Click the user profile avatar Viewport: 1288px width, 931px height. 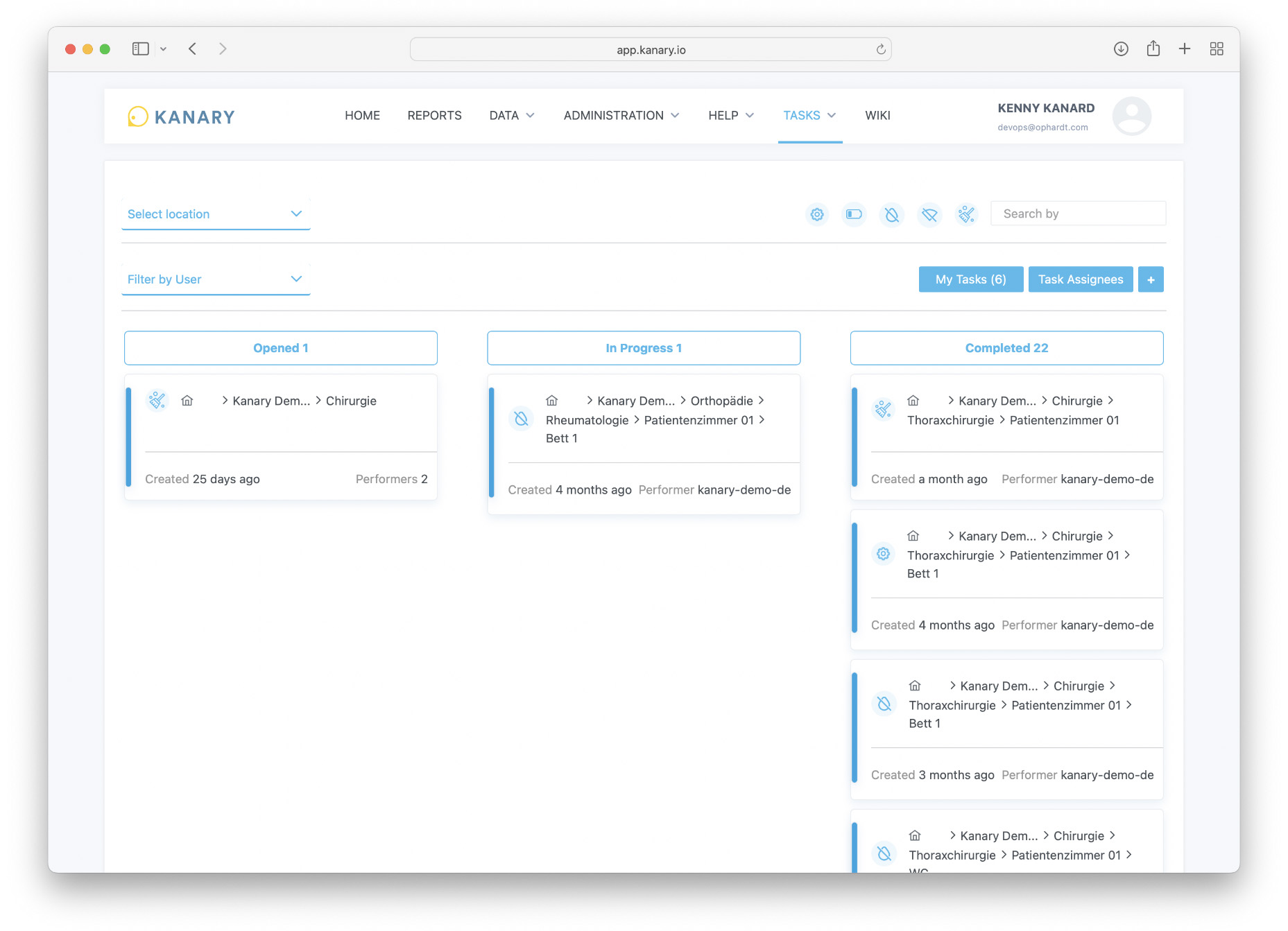[1131, 116]
